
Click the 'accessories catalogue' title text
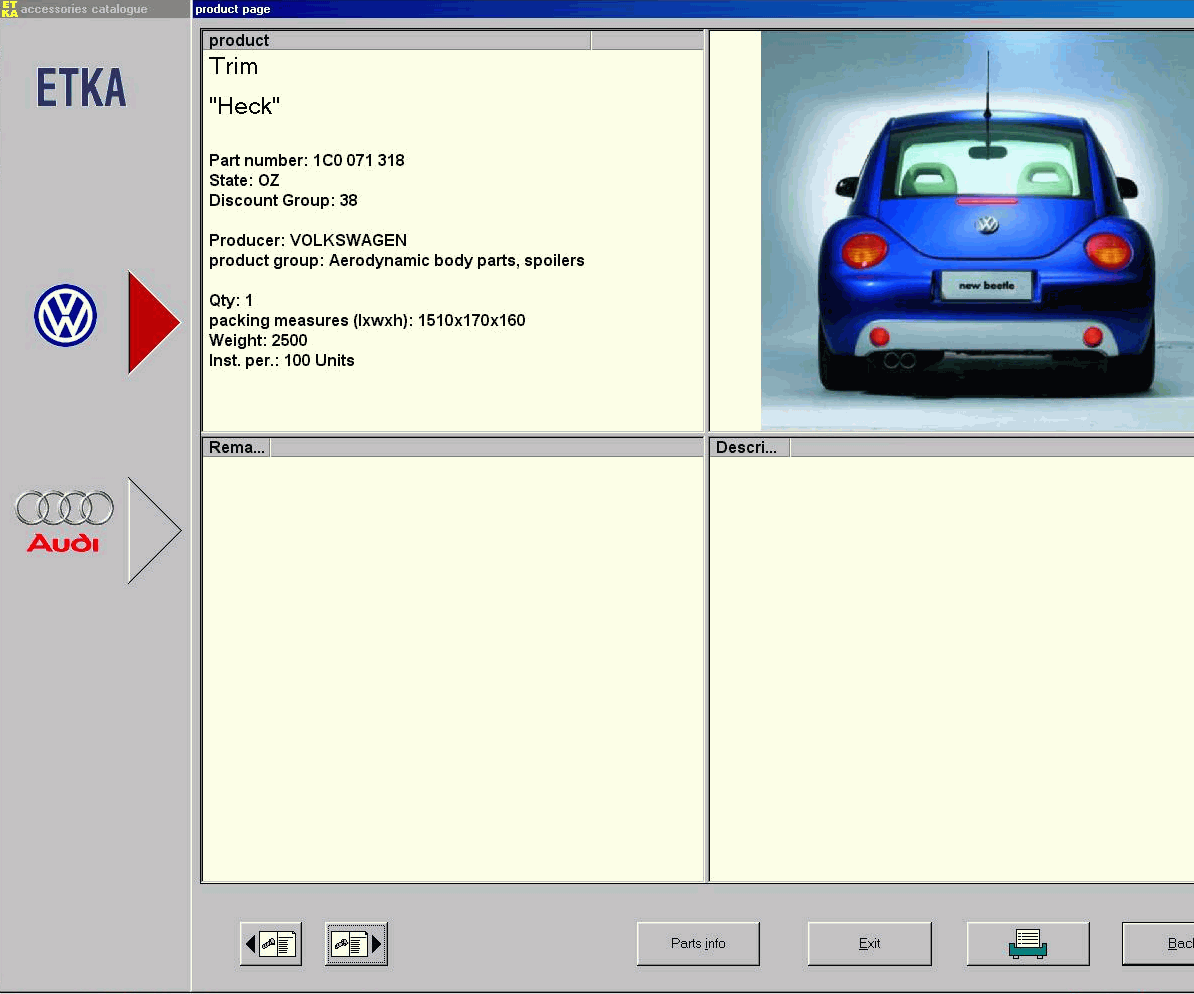84,9
